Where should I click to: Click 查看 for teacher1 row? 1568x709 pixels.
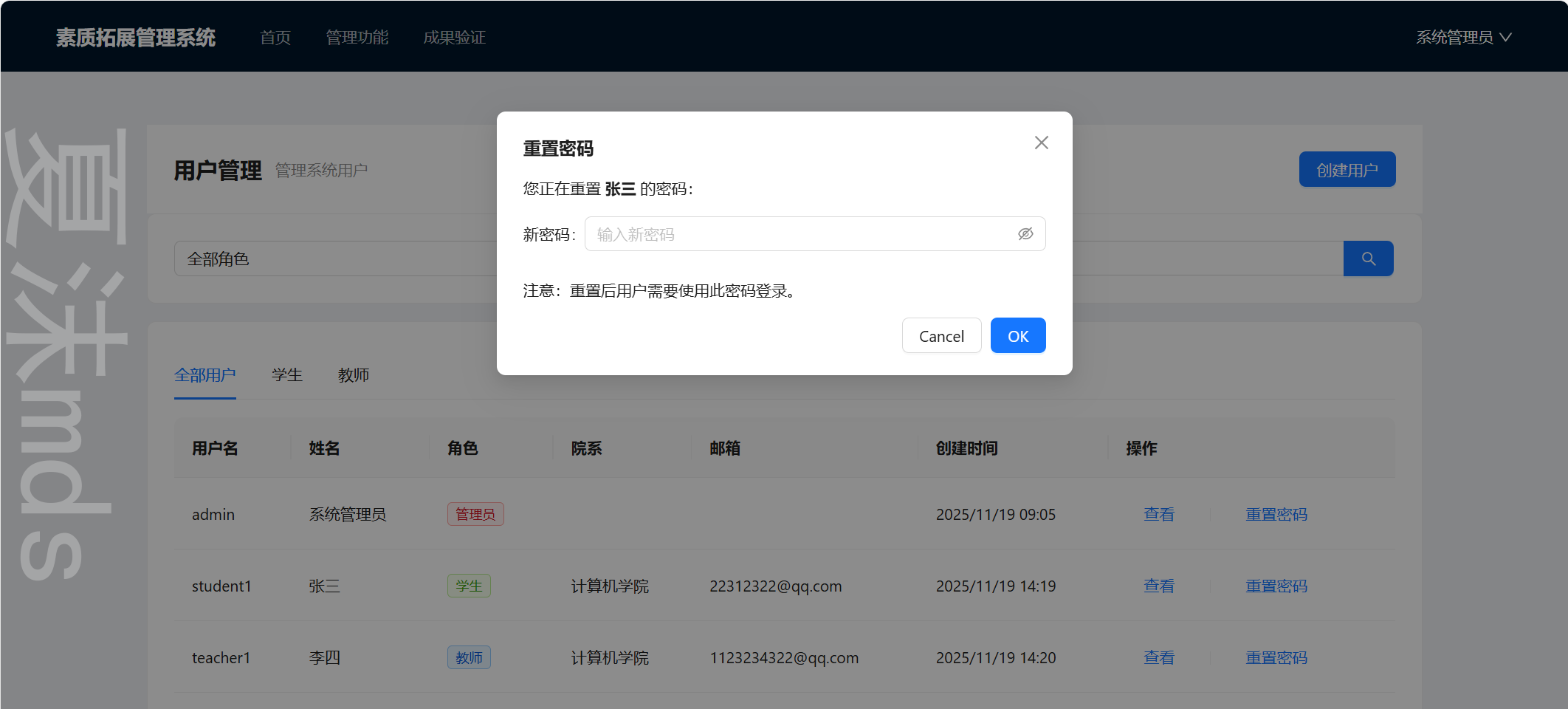(1159, 657)
